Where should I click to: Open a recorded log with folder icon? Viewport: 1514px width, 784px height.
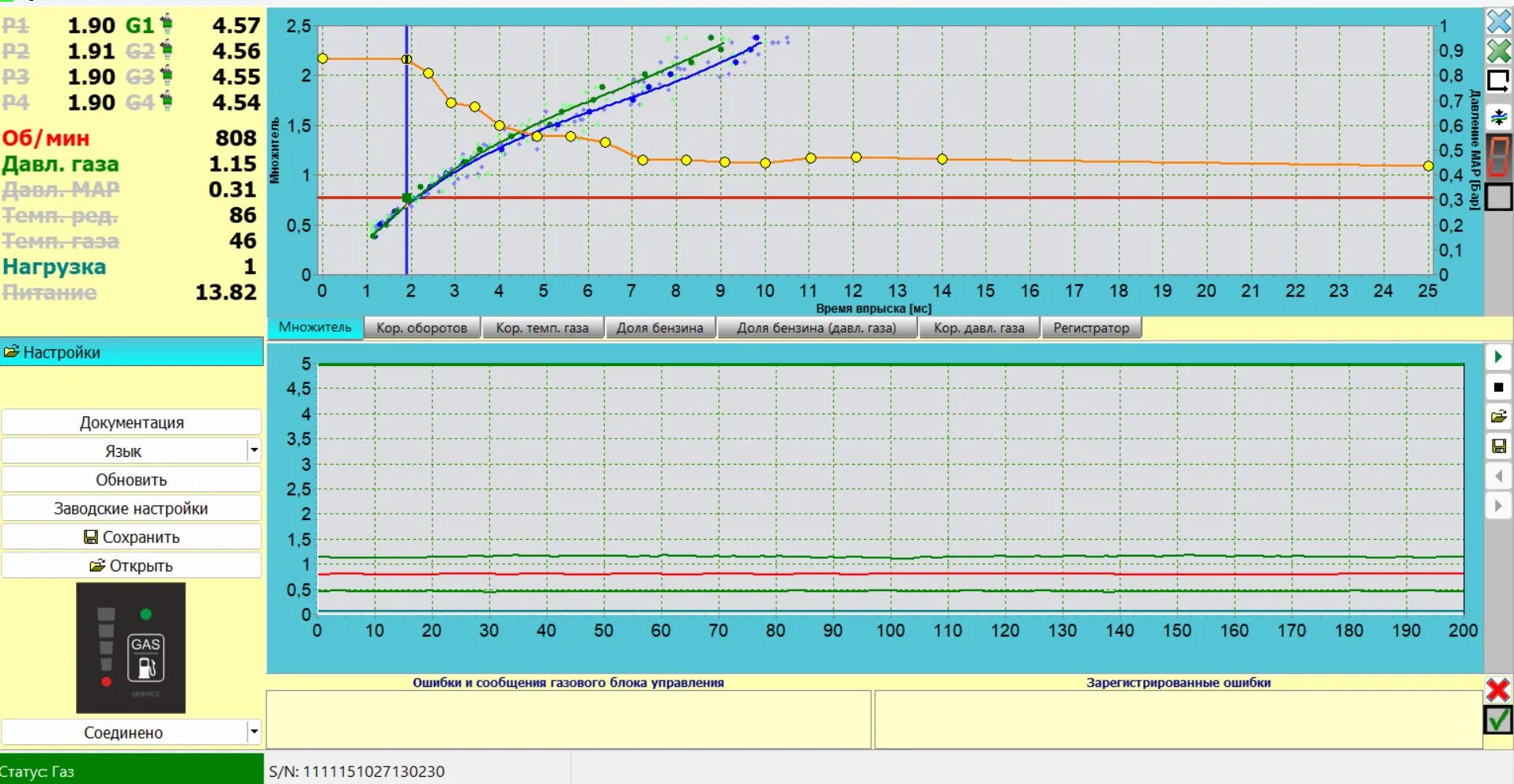(1497, 416)
